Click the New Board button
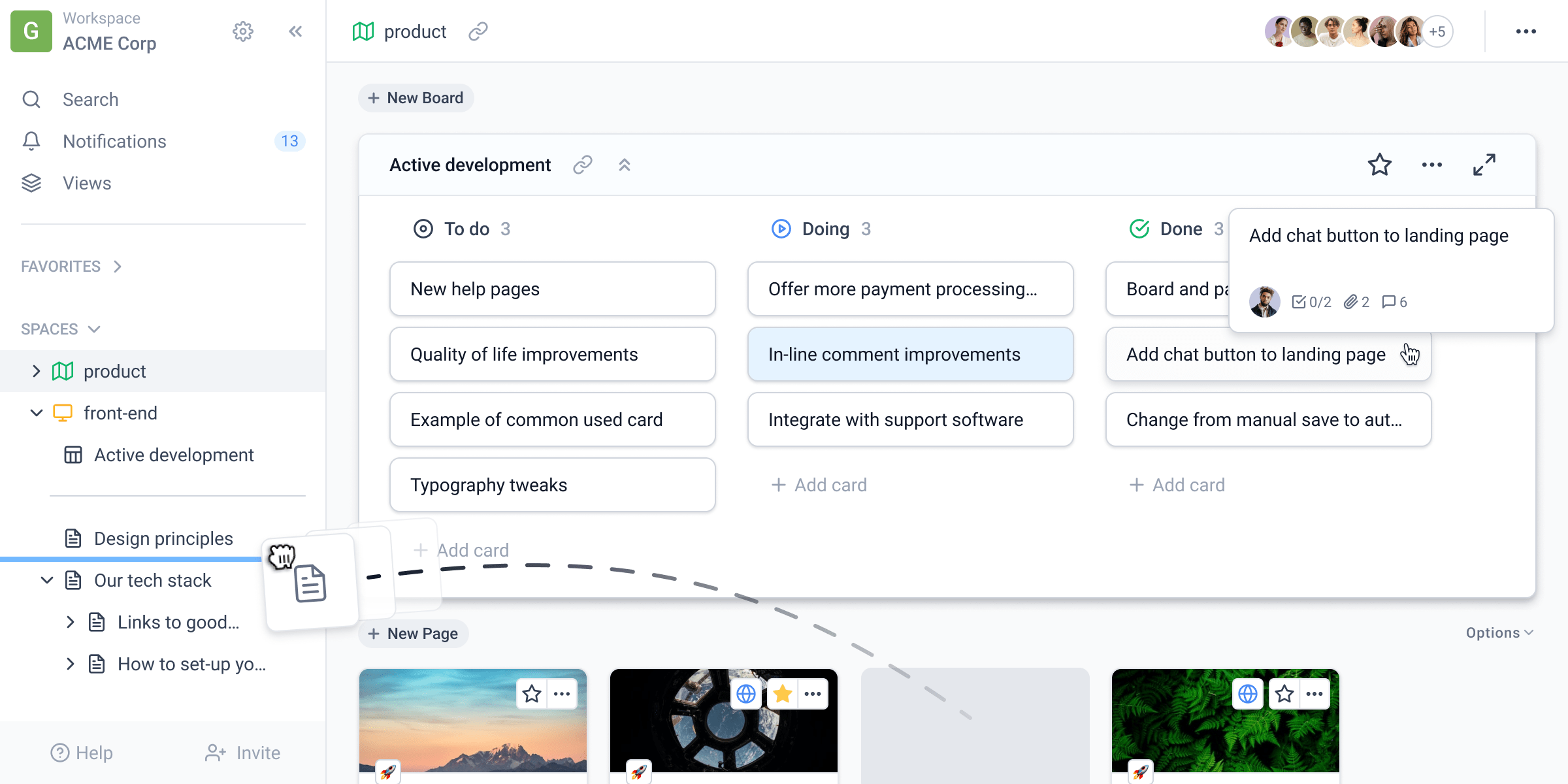Image resolution: width=1568 pixels, height=784 pixels. [416, 98]
